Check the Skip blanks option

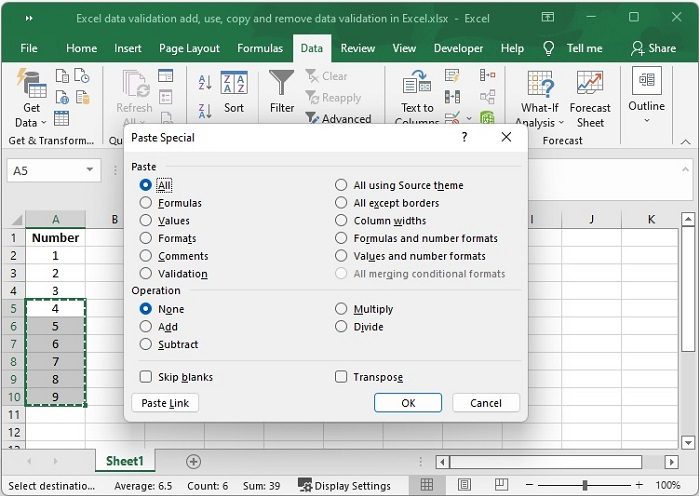(x=147, y=377)
